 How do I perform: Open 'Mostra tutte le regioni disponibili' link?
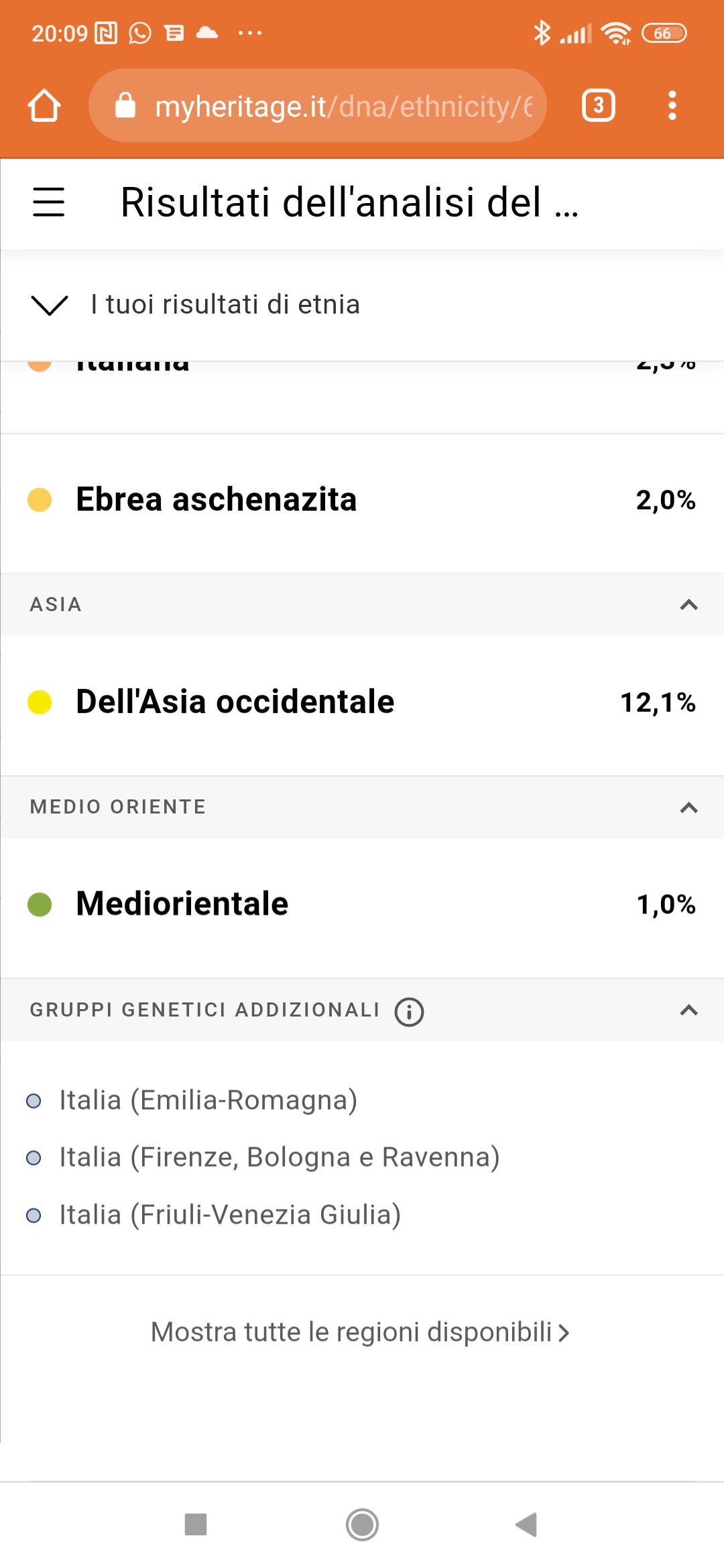(x=360, y=1332)
